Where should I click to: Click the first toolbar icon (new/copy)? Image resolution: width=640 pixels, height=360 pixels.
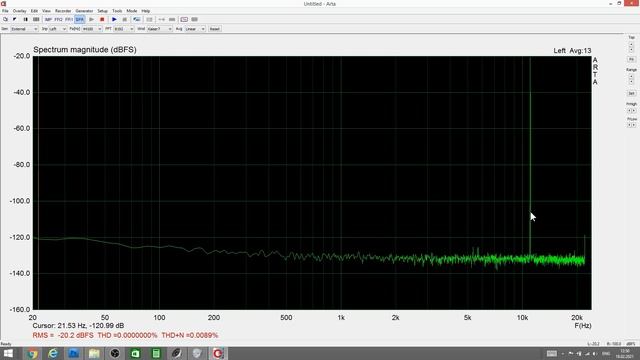click(x=5, y=19)
